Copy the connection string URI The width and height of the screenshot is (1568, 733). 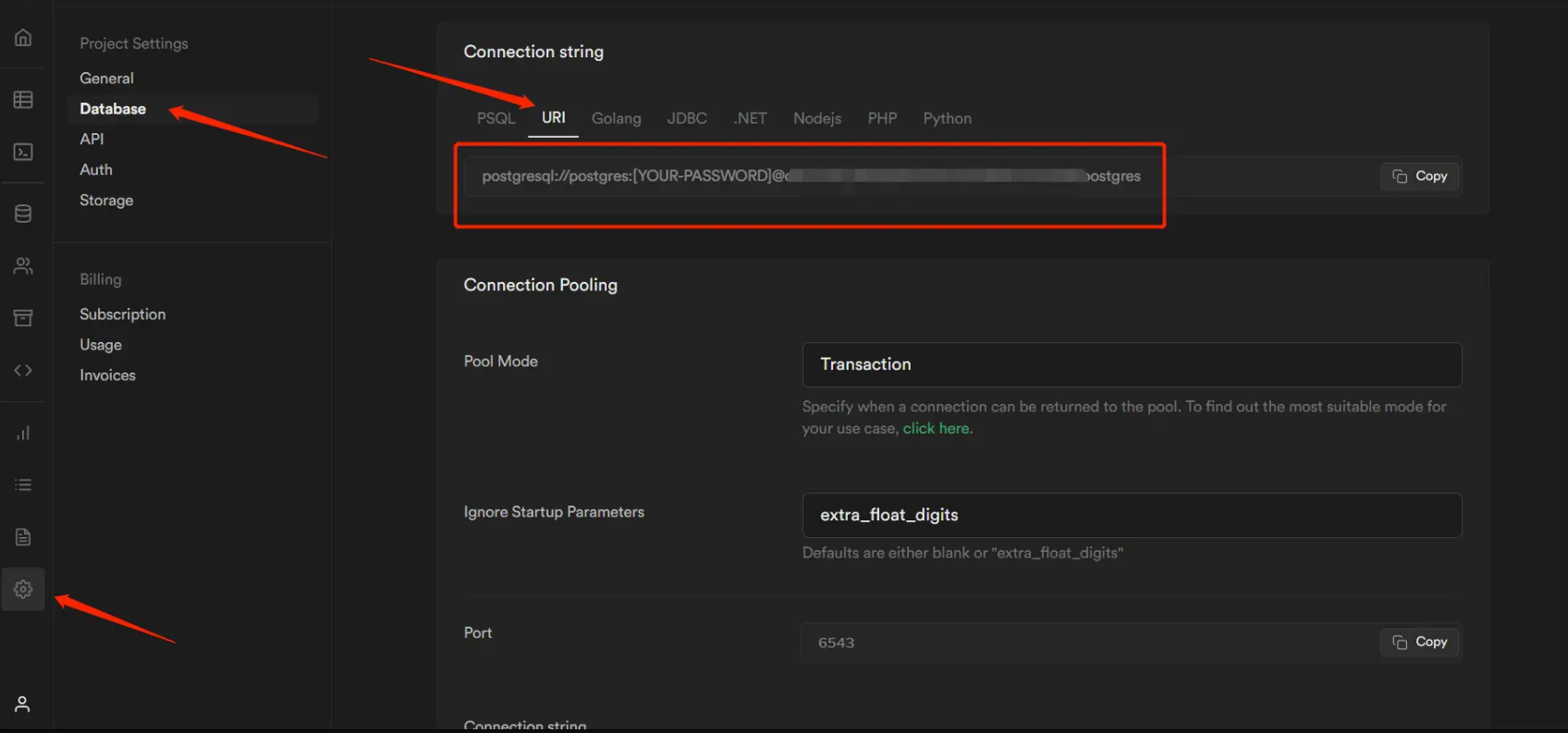pyautogui.click(x=1419, y=177)
